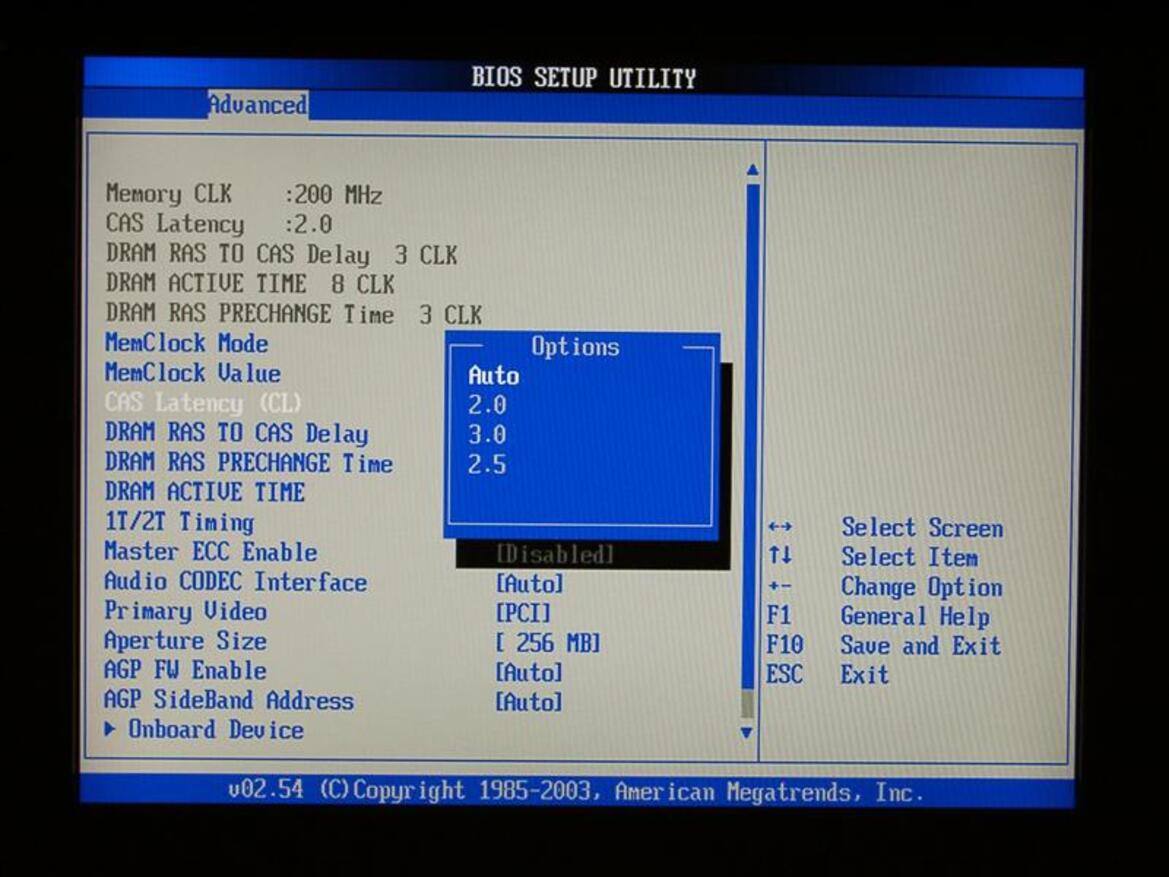Open the [PCI] value for Primary Video
Screen dimensions: 1169x877
[x=523, y=613]
